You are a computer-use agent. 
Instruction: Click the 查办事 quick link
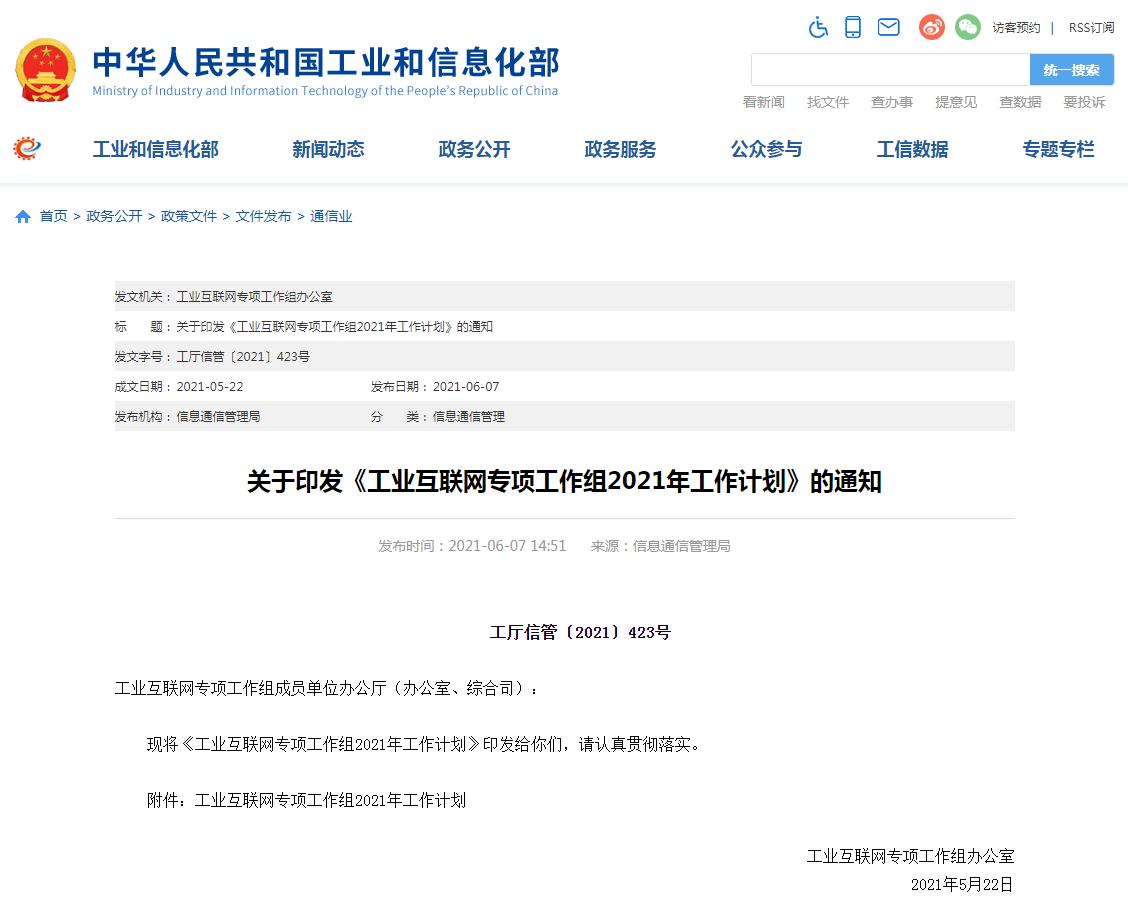point(891,102)
